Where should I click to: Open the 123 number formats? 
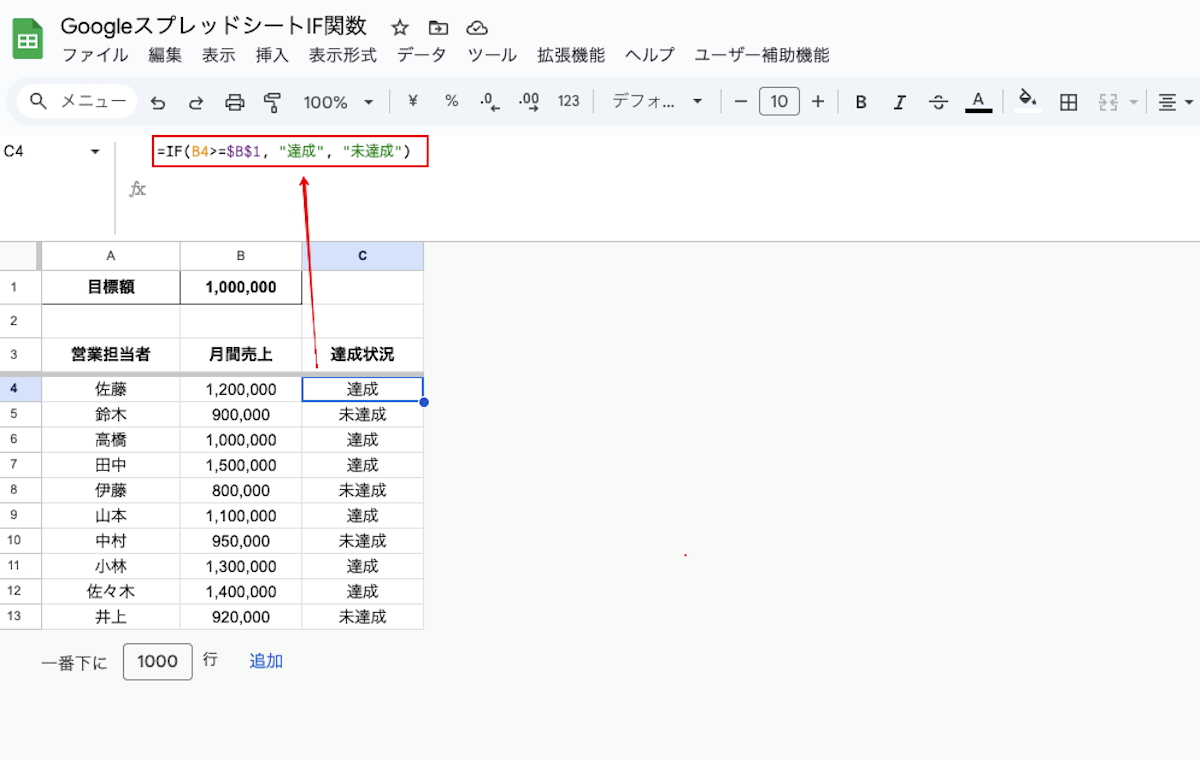click(x=569, y=101)
